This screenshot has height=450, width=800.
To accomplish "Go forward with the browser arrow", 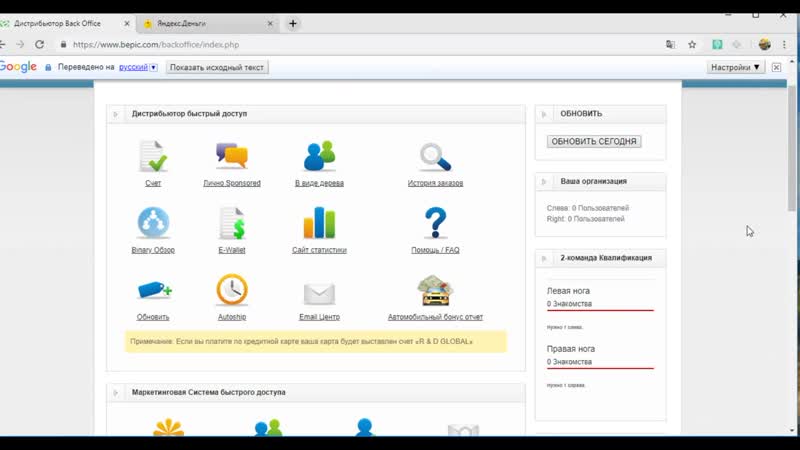I will 20,44.
